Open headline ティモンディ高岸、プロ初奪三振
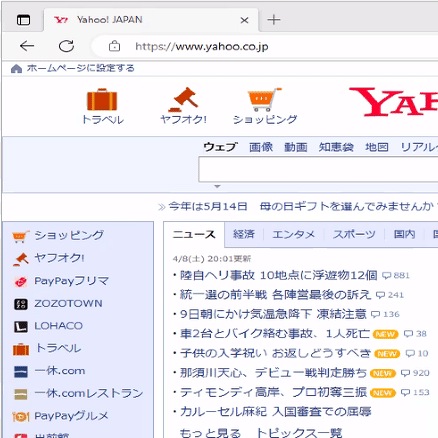Image resolution: width=438 pixels, height=438 pixels. tap(273, 393)
